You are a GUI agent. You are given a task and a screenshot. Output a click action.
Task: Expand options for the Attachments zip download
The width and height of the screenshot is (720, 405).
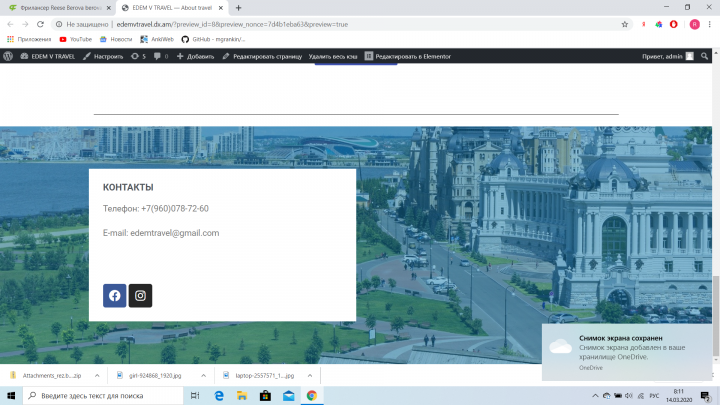point(97,376)
